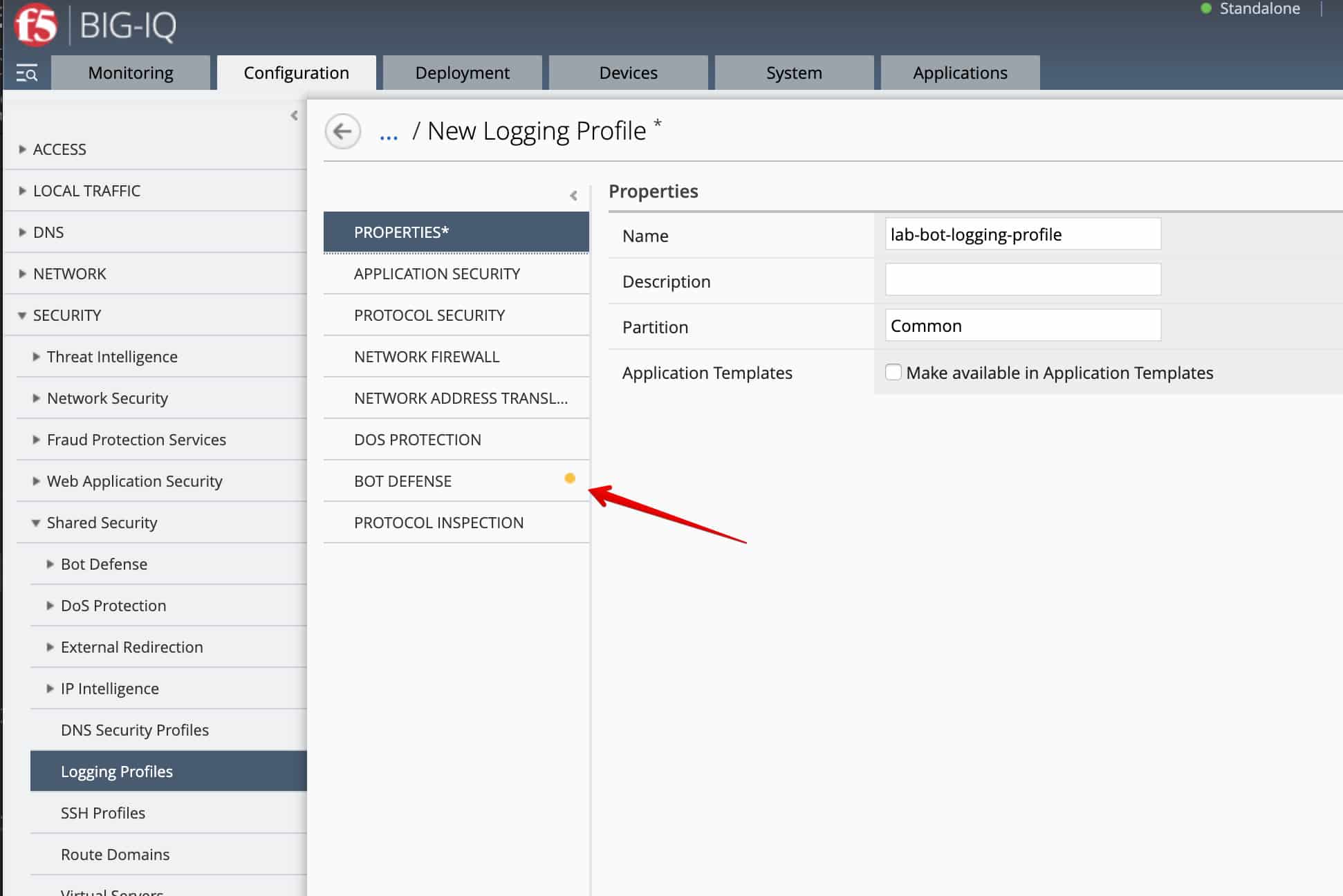Expand Bot Defense in sidebar tree
This screenshot has width=1343, height=896.
click(x=50, y=564)
